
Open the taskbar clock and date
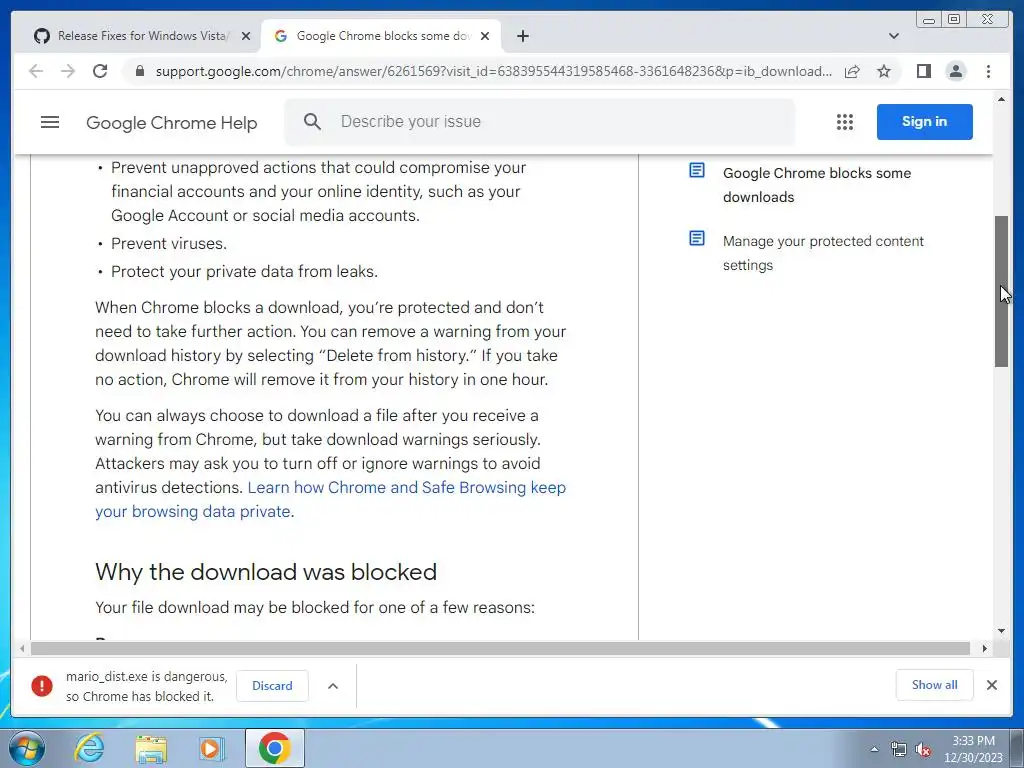[973, 749]
